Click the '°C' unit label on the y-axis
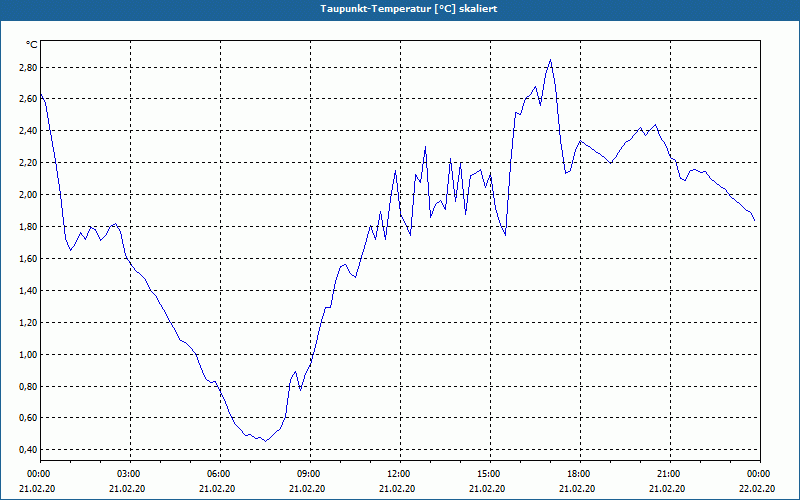This screenshot has height=500, width=800. (x=32, y=45)
